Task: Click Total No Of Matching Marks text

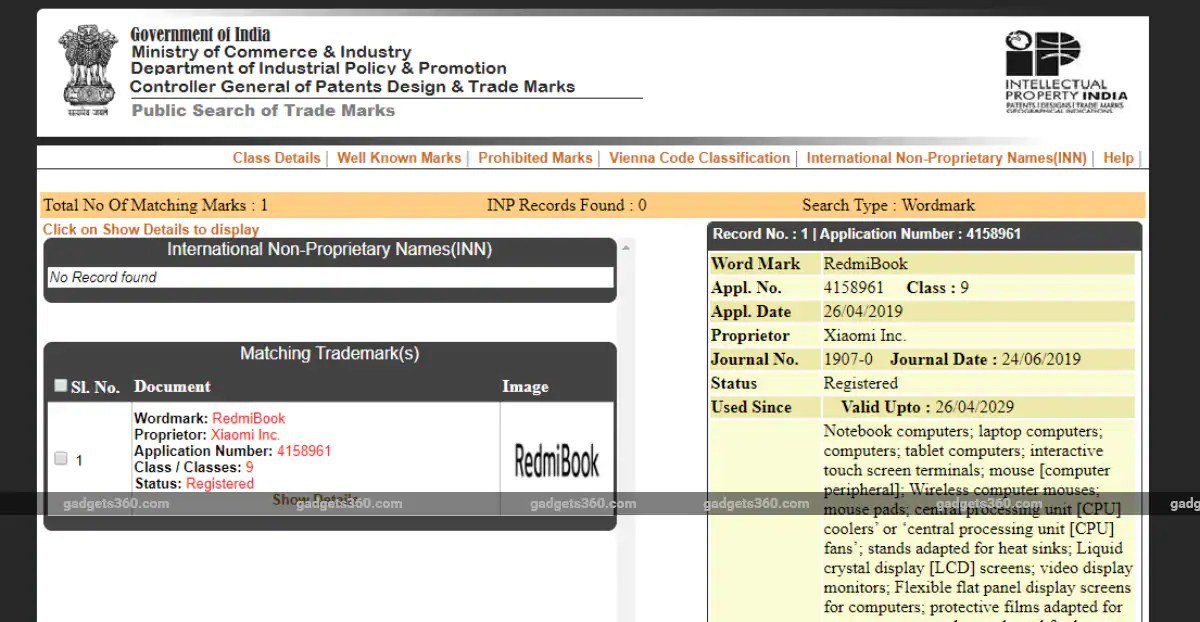Action: tap(155, 205)
